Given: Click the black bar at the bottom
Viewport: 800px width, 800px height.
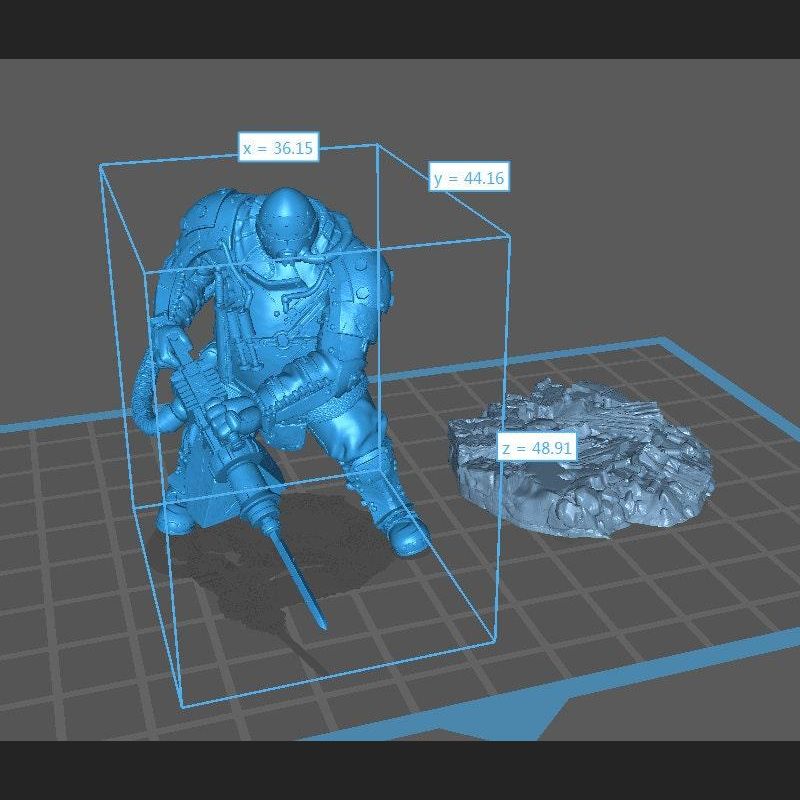Looking at the screenshot, I should coord(400,770).
